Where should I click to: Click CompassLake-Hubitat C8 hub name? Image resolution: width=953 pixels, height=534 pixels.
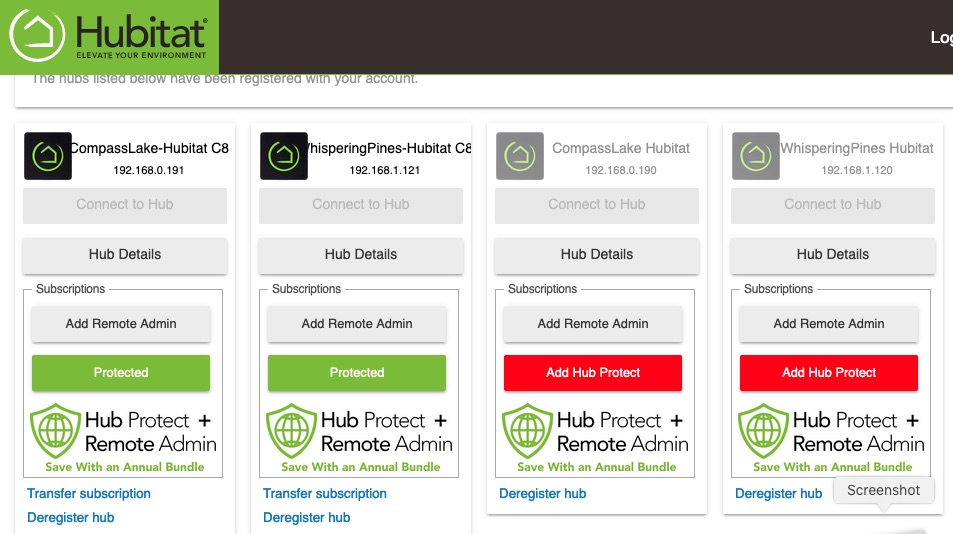[150, 148]
